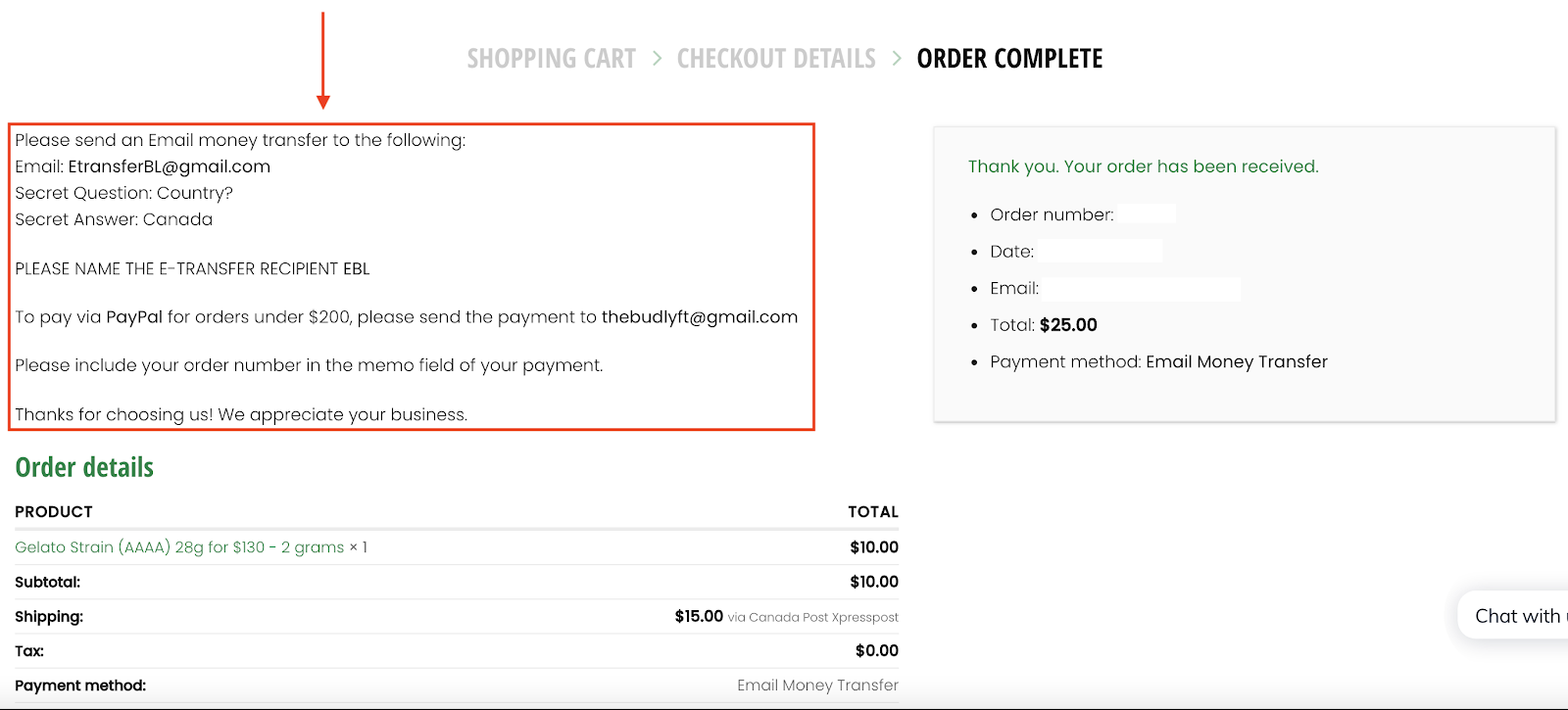Screen dimensions: 1568x710
Task: Go back to Checkout Details step
Action: pyautogui.click(x=776, y=59)
